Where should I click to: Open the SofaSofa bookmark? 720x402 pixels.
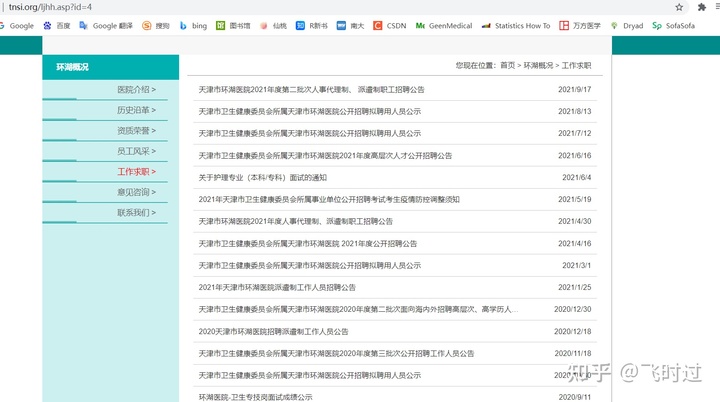point(674,26)
